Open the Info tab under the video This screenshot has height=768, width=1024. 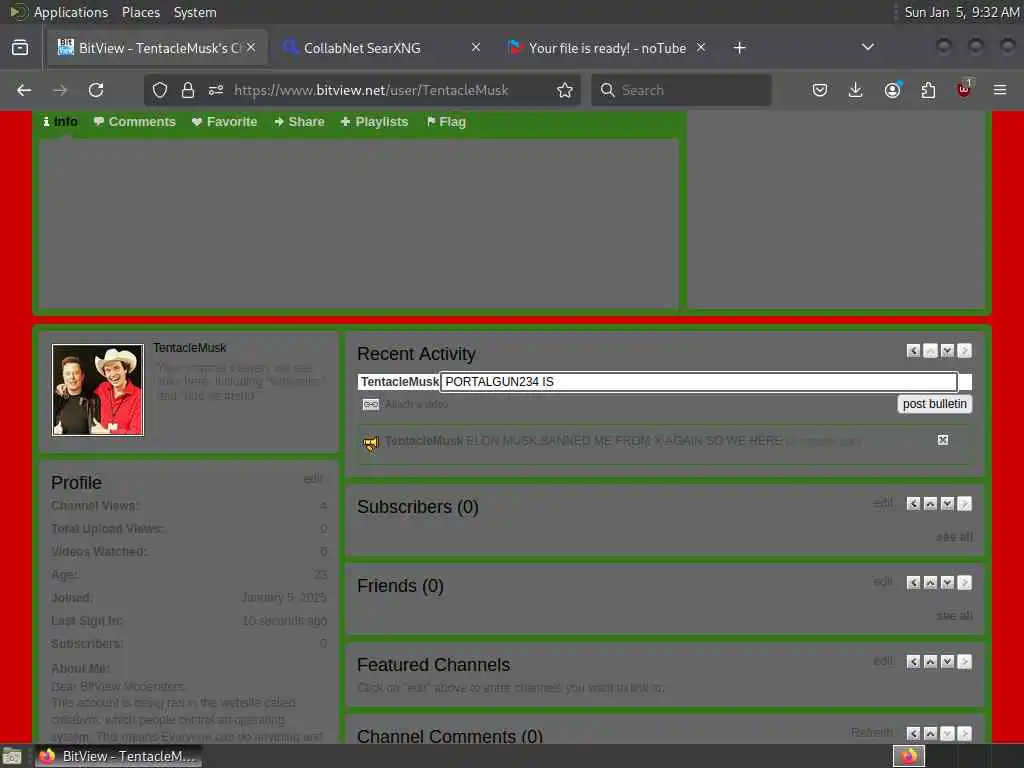(x=60, y=121)
